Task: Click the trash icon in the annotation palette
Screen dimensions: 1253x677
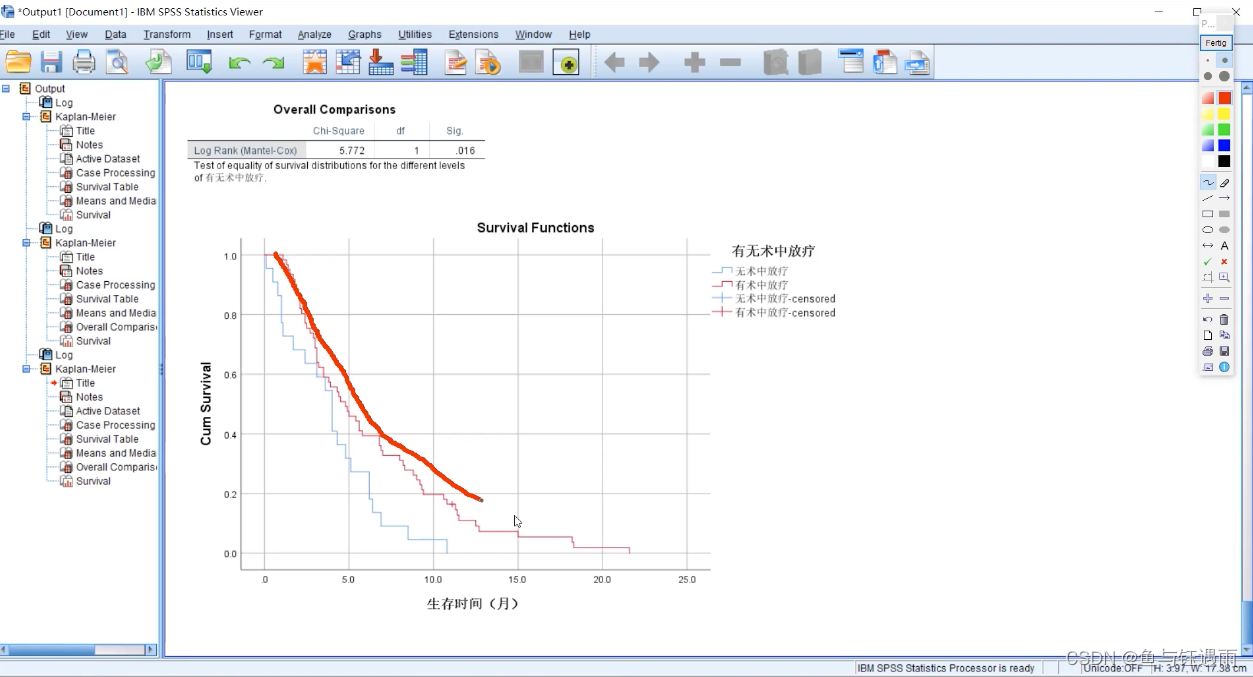Action: [x=1224, y=319]
